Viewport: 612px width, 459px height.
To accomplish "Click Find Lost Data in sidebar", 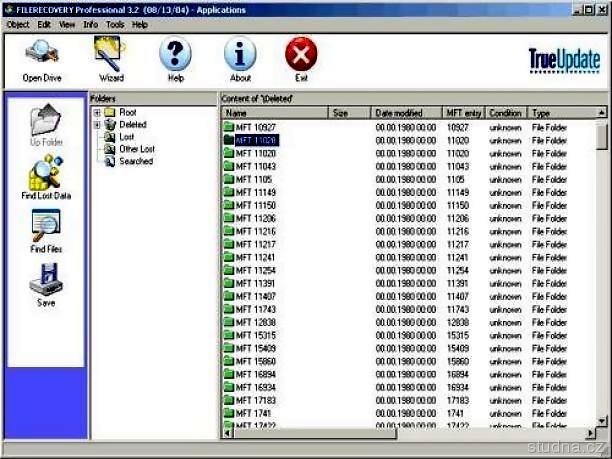I will pyautogui.click(x=46, y=178).
